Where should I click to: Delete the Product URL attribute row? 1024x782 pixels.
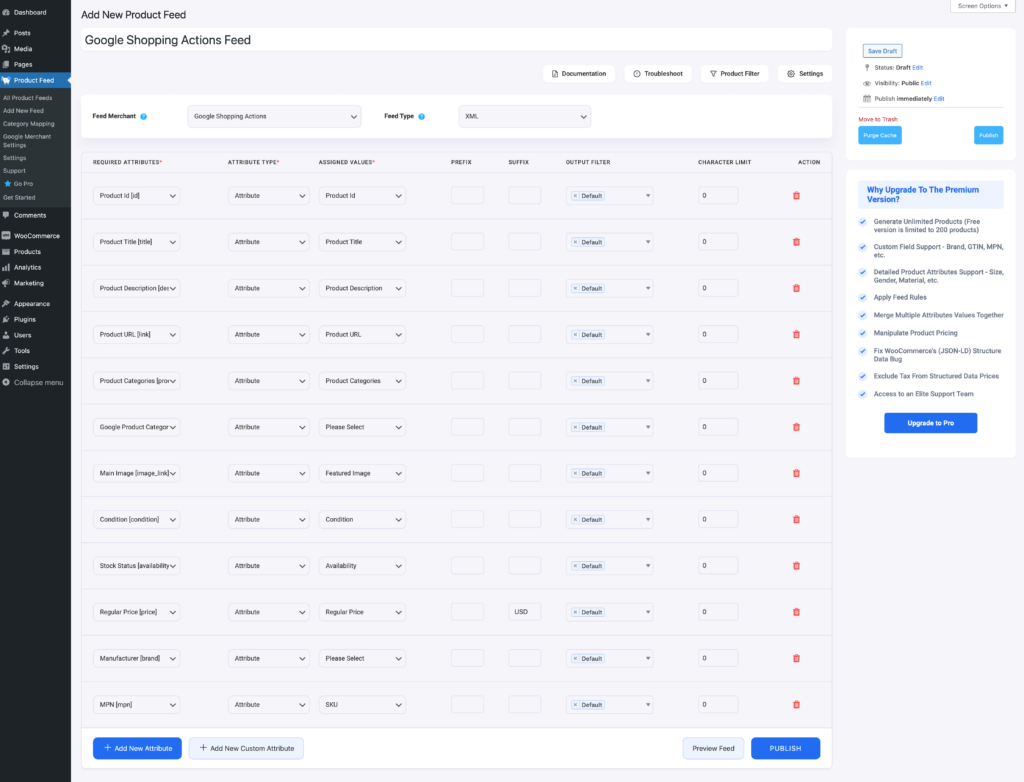796,334
